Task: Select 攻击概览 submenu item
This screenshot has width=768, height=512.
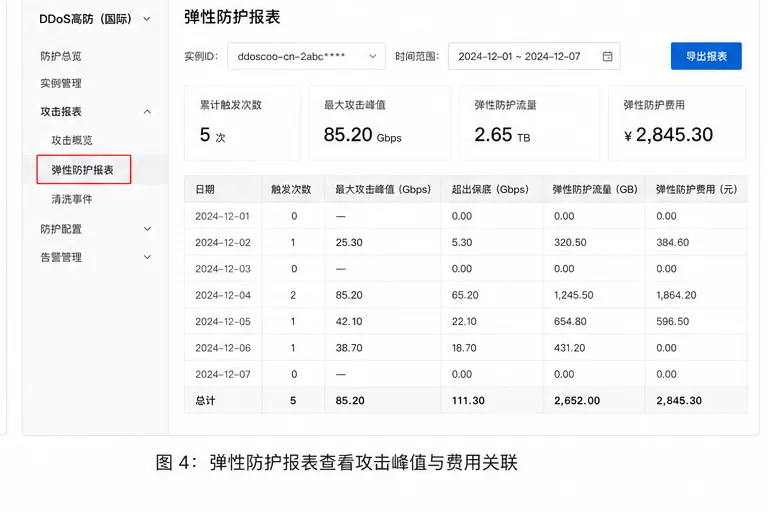Action: (72, 141)
